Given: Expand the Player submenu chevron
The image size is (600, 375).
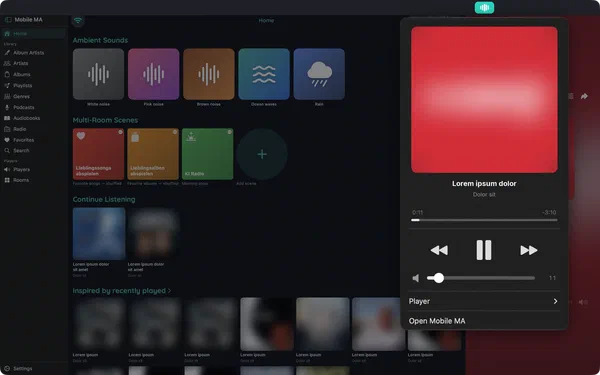Looking at the screenshot, I should (555, 302).
